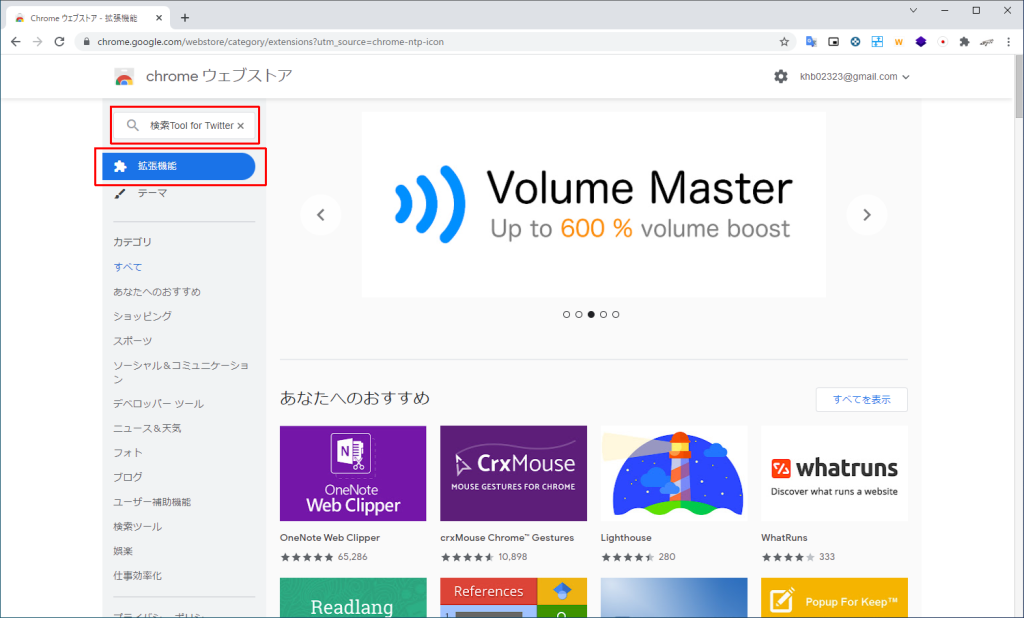Viewport: 1024px width, 618px height.
Task: Expand the khb02323@gmail.com account menu
Action: click(855, 76)
